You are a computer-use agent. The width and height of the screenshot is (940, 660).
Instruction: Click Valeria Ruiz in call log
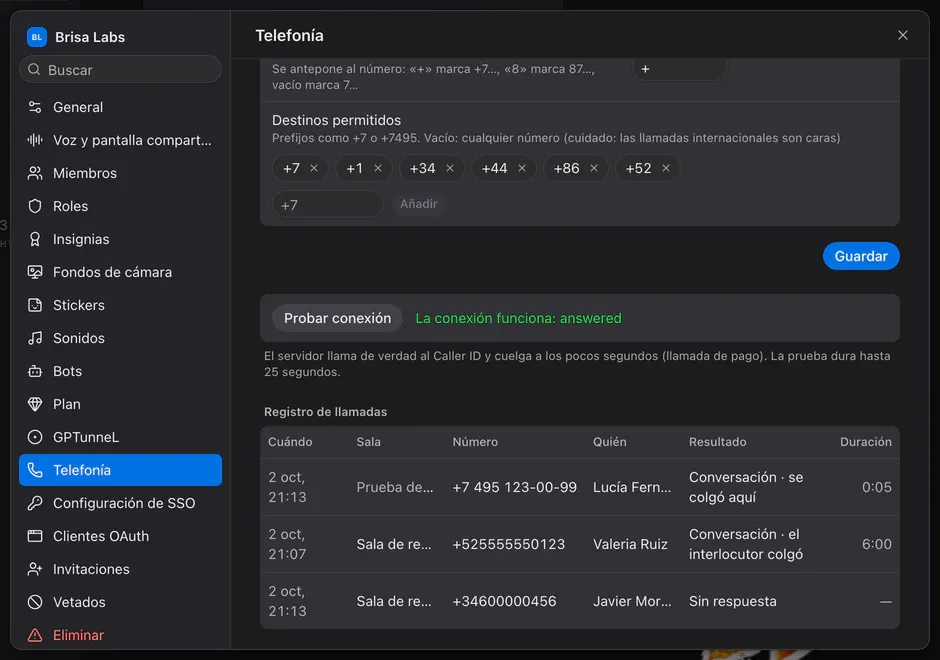coord(630,544)
